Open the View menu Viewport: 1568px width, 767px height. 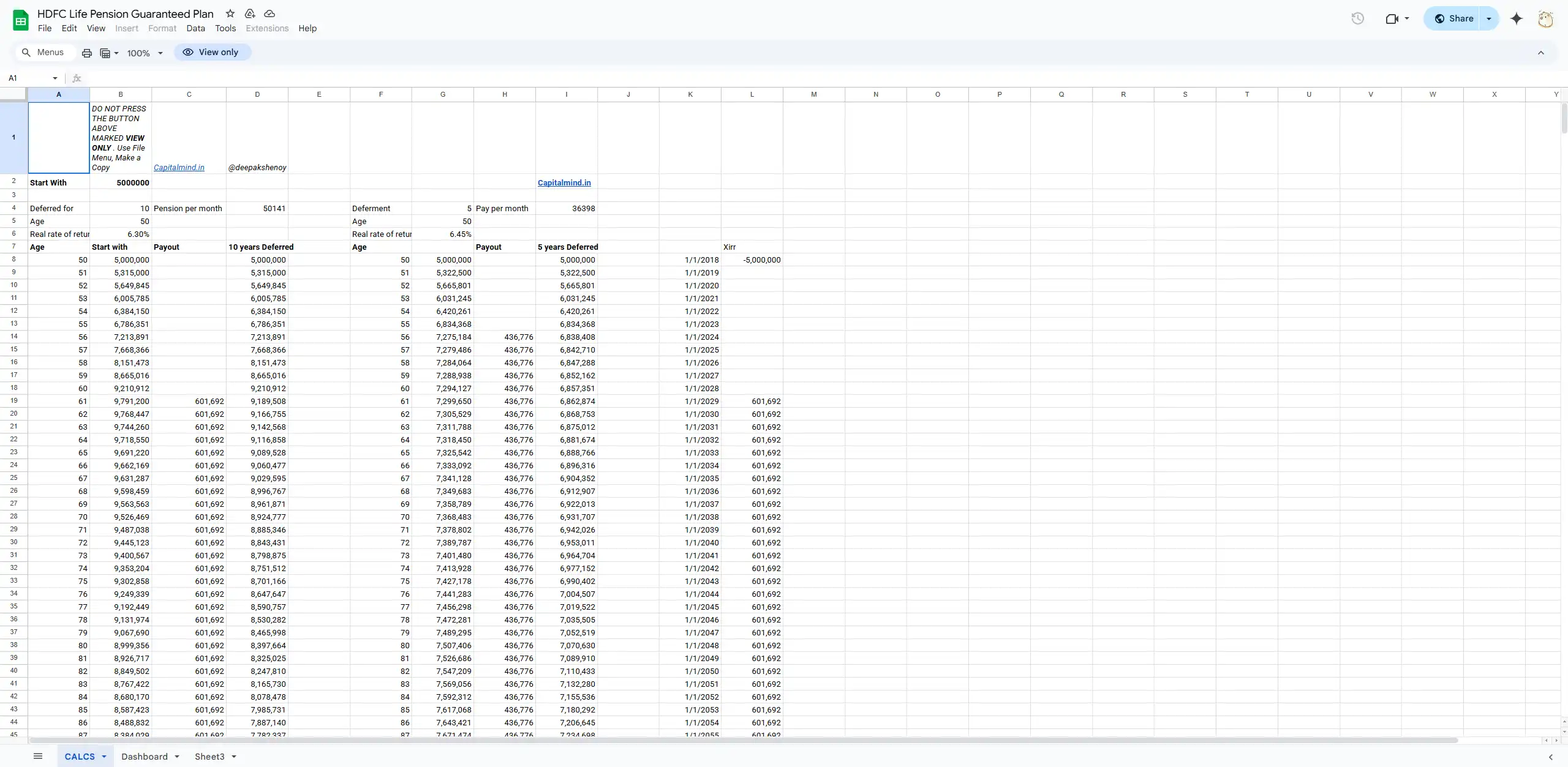point(96,28)
